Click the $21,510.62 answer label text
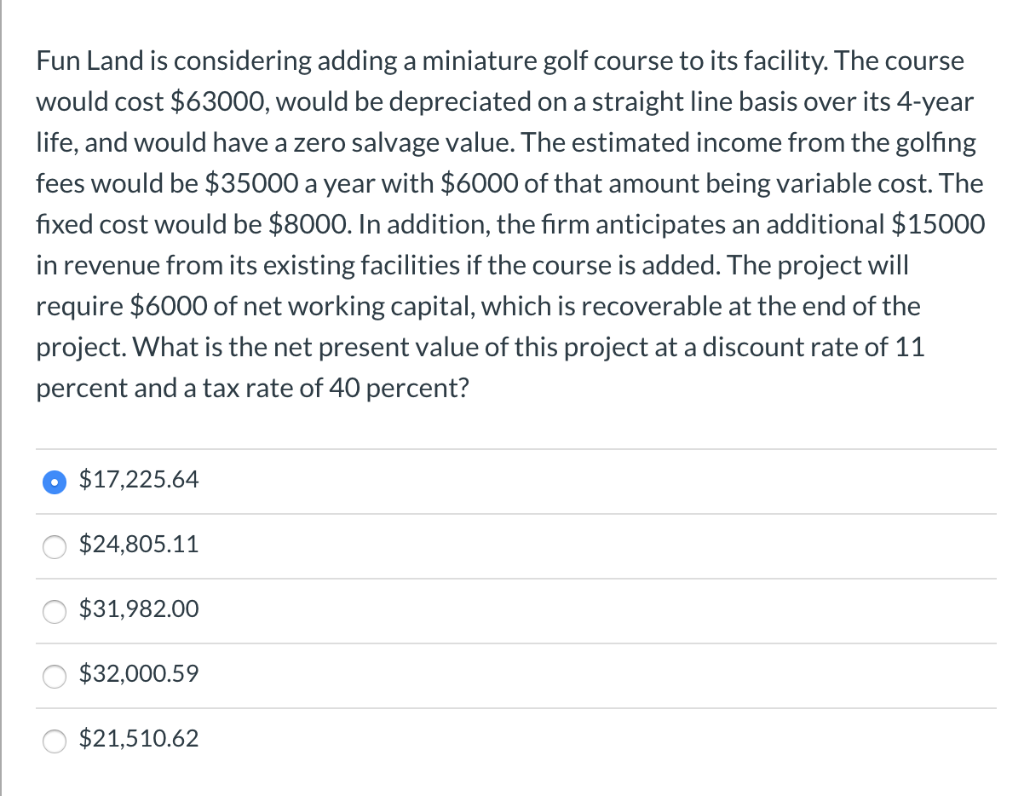The image size is (1024, 796). (x=139, y=739)
